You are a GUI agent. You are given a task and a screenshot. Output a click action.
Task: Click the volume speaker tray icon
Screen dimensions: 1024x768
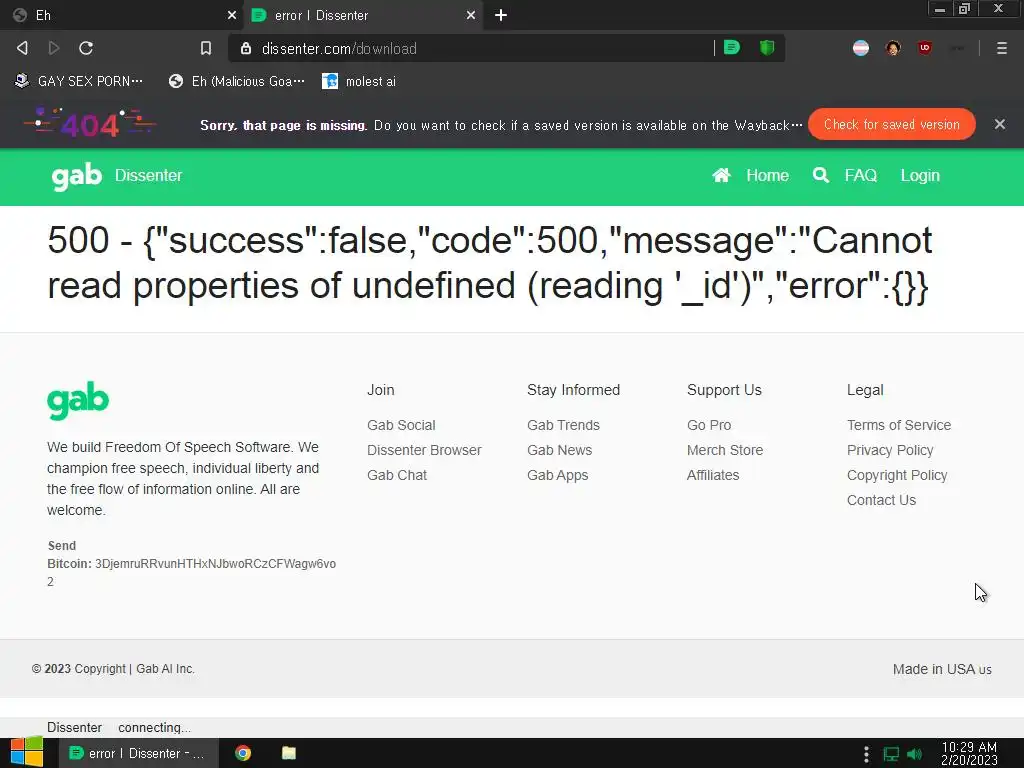click(x=914, y=754)
